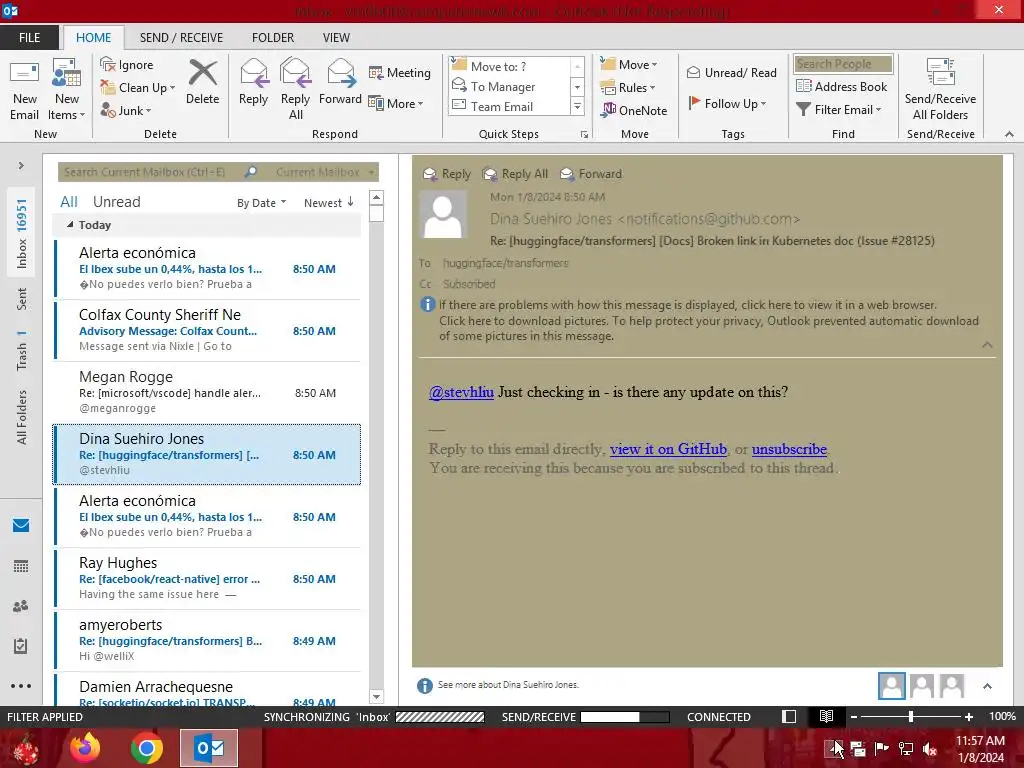Send message to OneNote
Screen dimensions: 1024x768
(x=633, y=110)
